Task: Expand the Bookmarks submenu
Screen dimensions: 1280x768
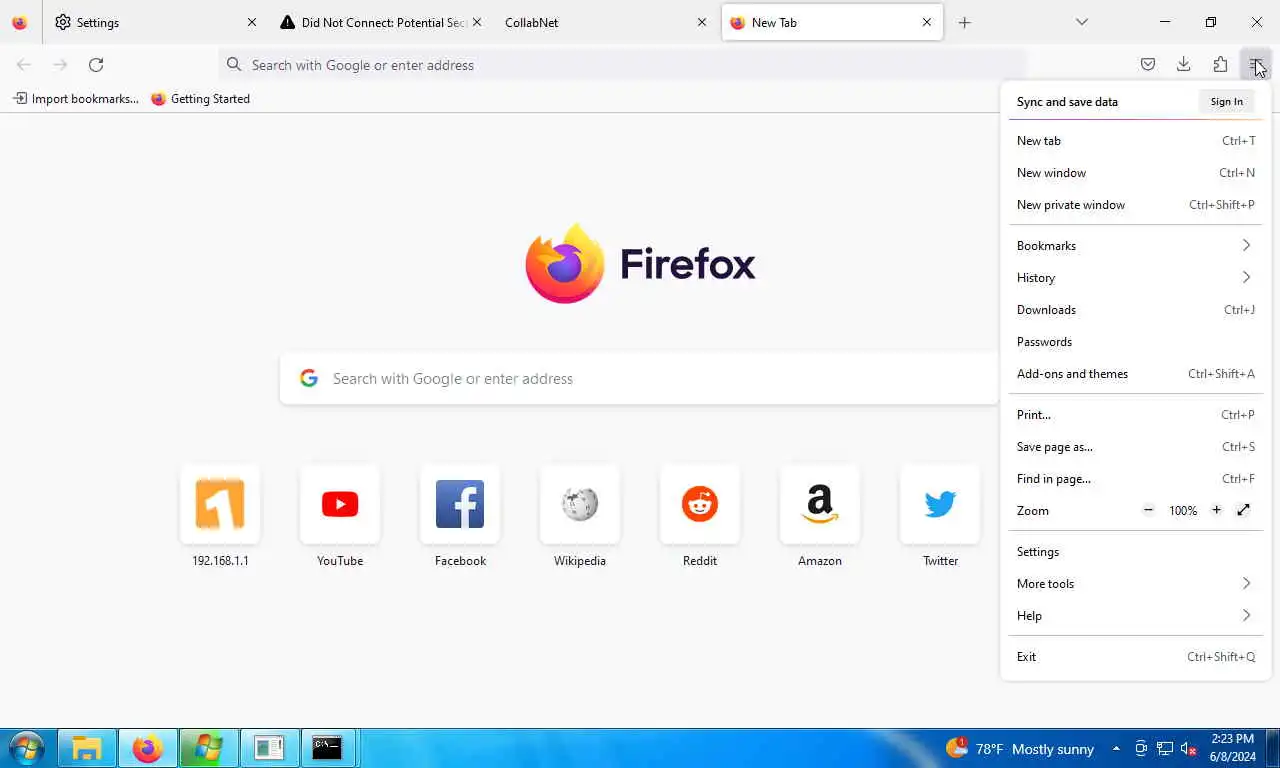Action: point(1136,246)
